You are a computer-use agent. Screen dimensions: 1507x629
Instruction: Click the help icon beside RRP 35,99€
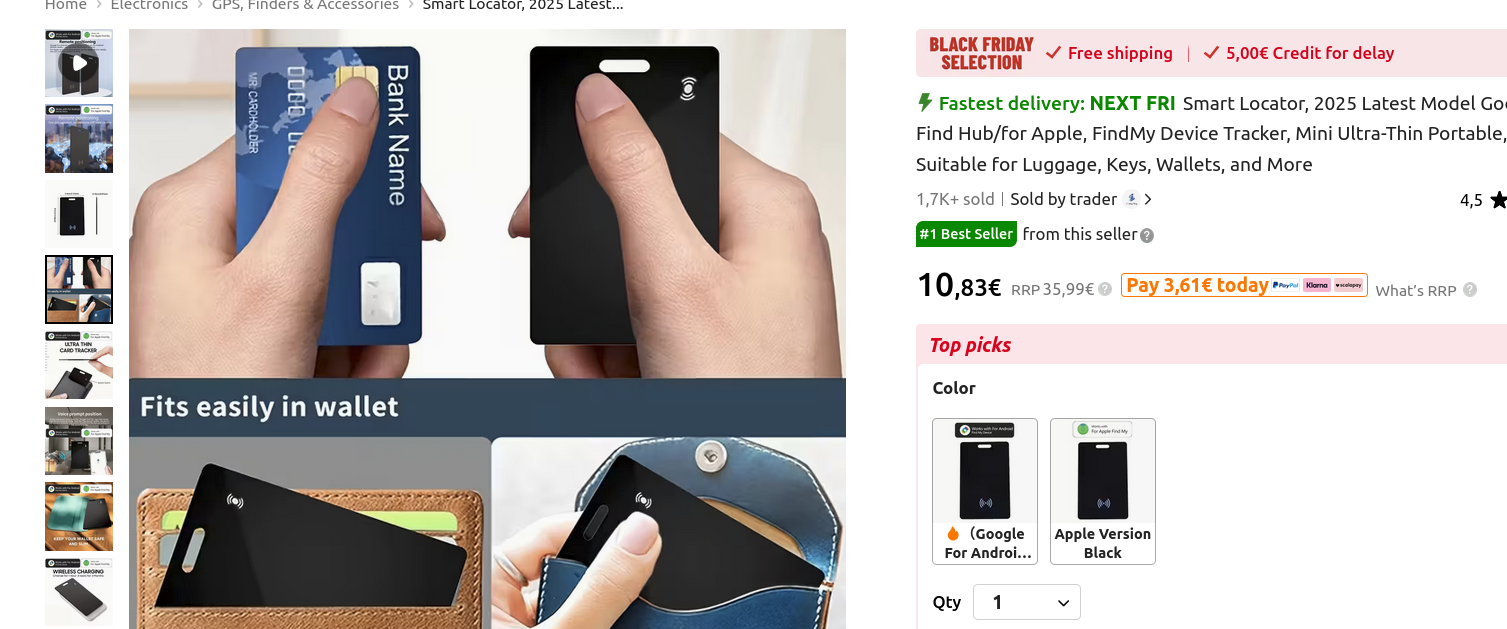coord(1105,289)
